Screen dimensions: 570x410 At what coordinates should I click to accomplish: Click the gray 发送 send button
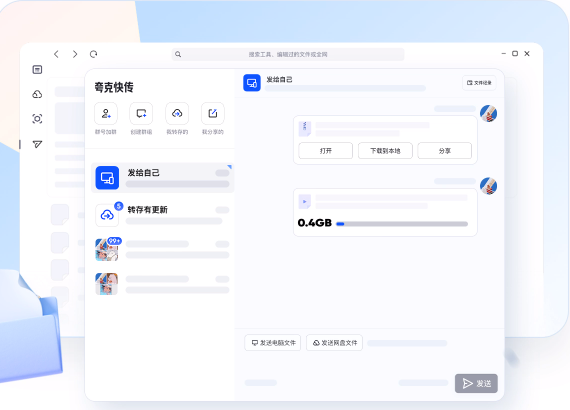click(x=476, y=383)
